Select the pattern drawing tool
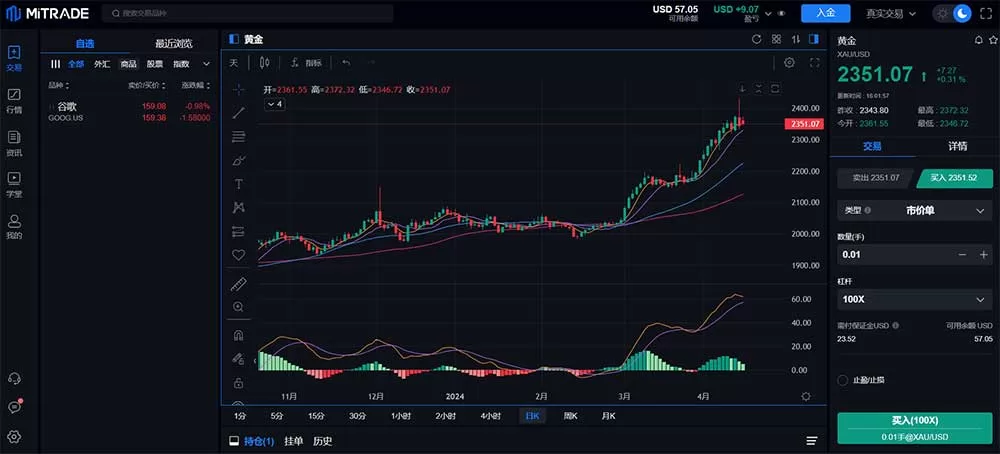 click(x=239, y=207)
